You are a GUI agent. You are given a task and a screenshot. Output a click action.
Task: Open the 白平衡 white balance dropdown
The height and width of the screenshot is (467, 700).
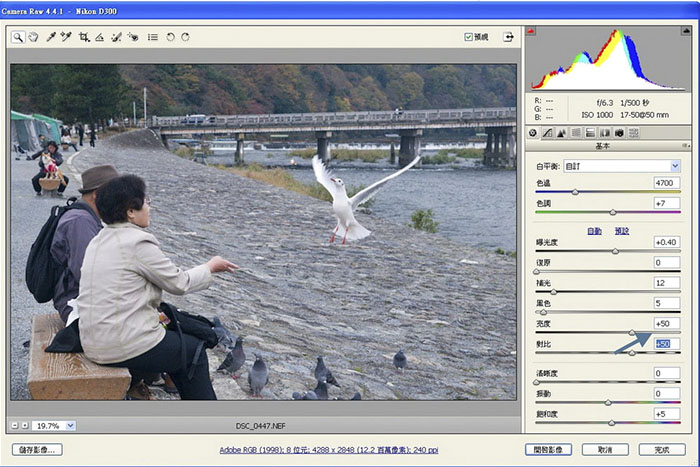point(675,165)
